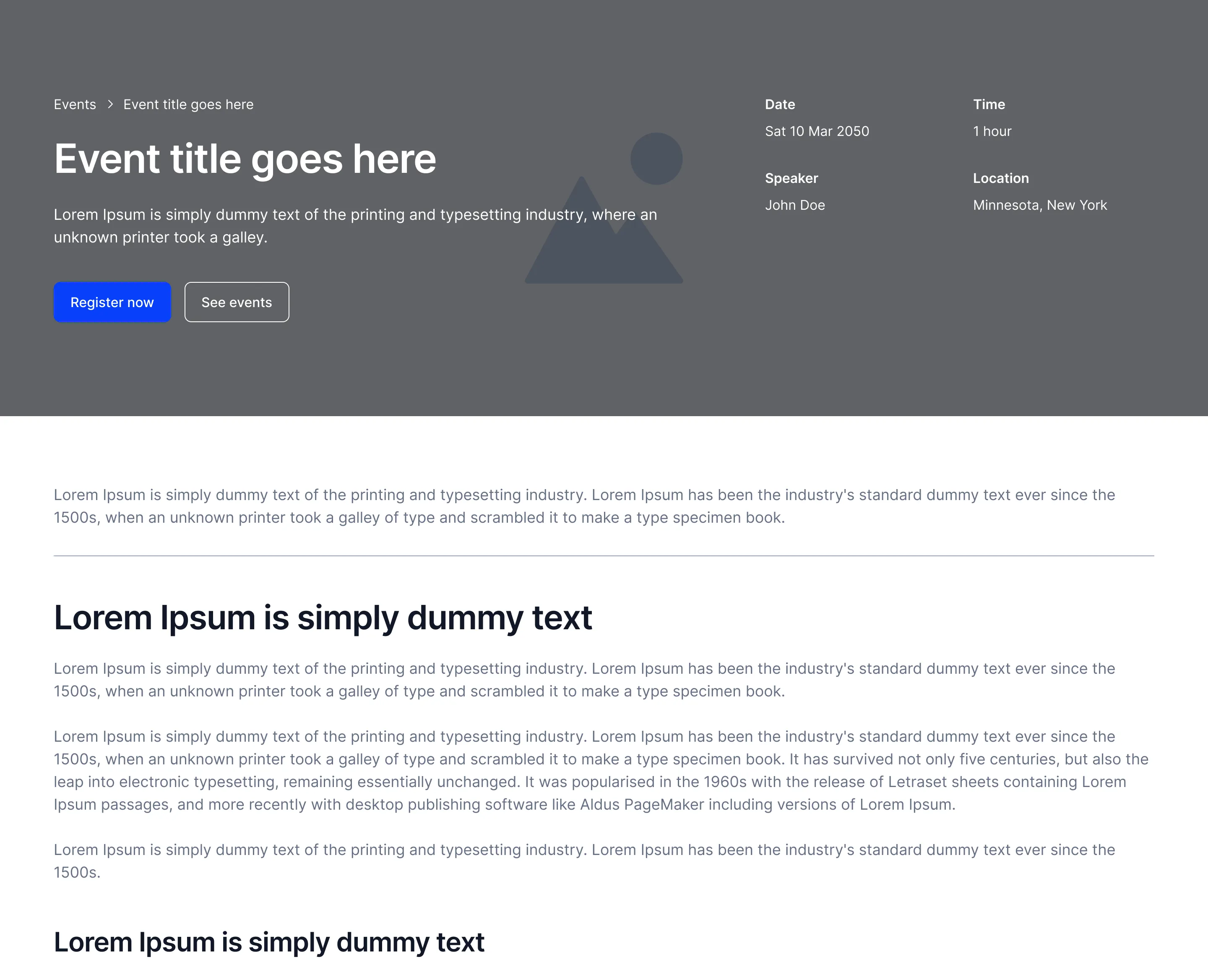Click the hero description ending 'took a galley.'
Viewport: 1208px width, 980px height.
356,226
